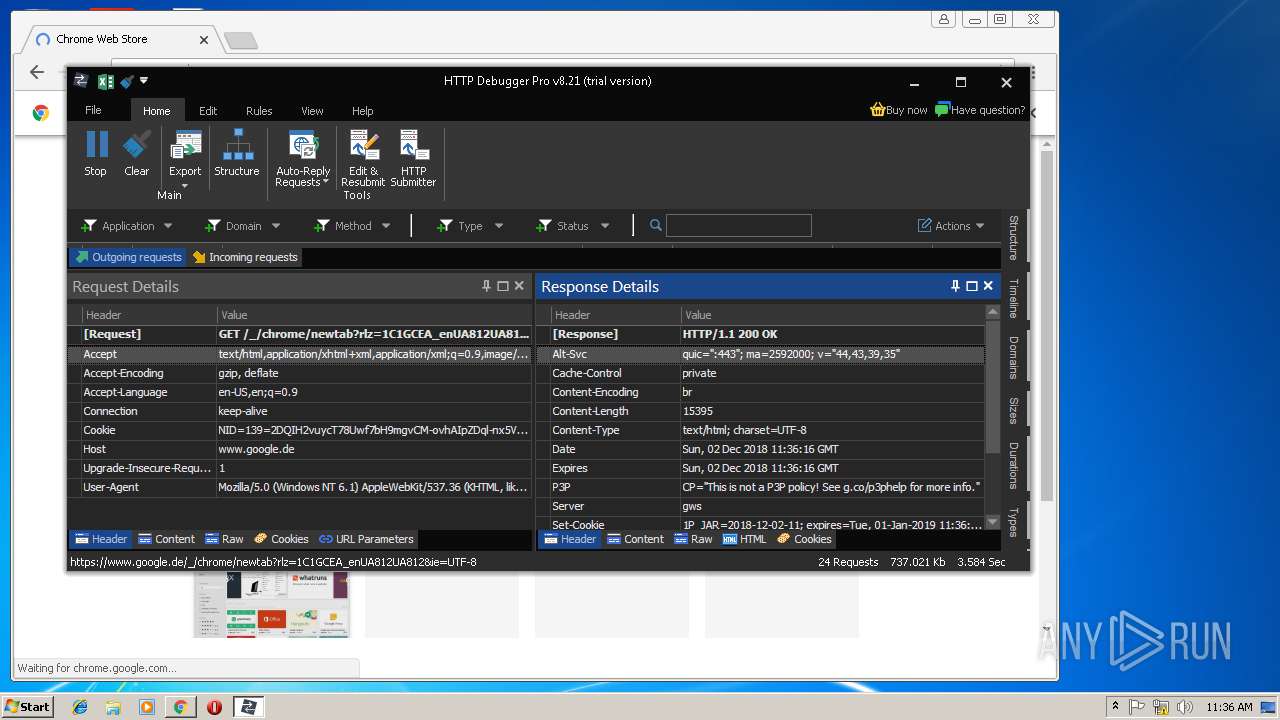Open the Rules ribbon tab
This screenshot has height=720, width=1280.
259,111
